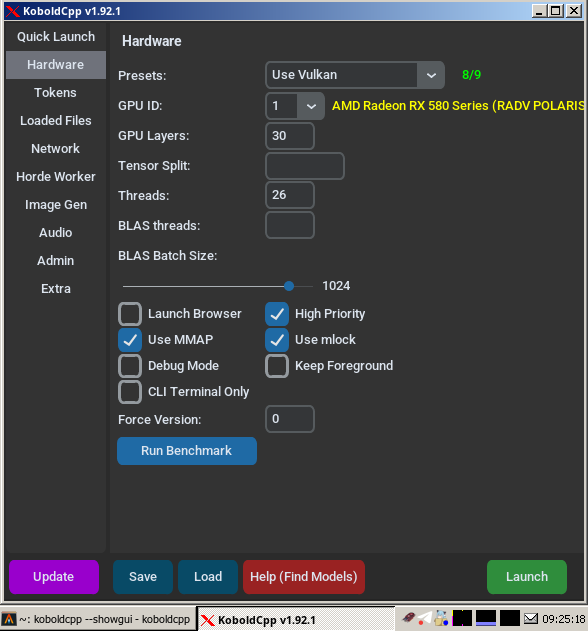Switch to the Tokens tab
Viewport: 588px width, 631px height.
56,93
